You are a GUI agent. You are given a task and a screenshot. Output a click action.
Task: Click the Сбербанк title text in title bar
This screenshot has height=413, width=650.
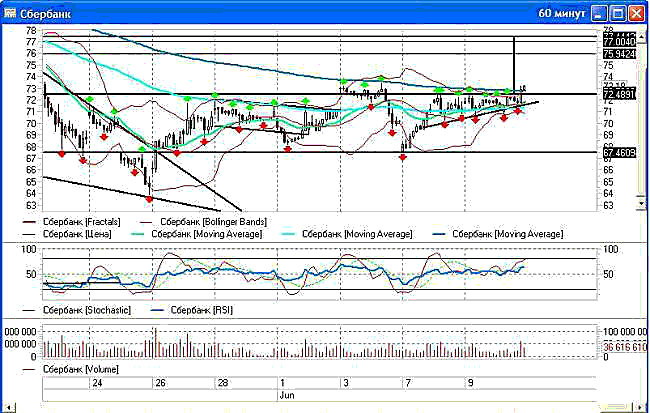pos(46,14)
